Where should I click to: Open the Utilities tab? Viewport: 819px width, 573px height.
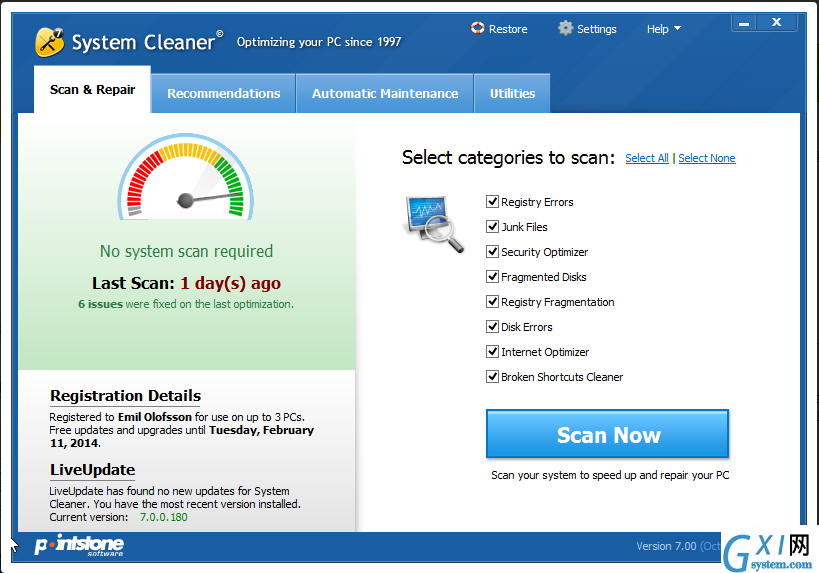click(x=512, y=93)
